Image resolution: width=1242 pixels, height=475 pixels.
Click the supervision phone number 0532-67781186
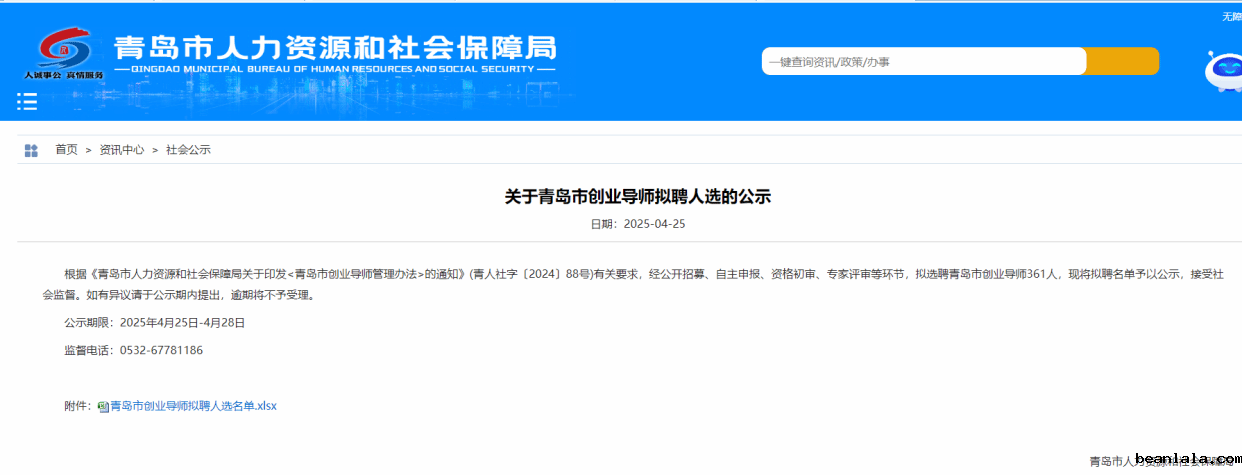tap(161, 350)
